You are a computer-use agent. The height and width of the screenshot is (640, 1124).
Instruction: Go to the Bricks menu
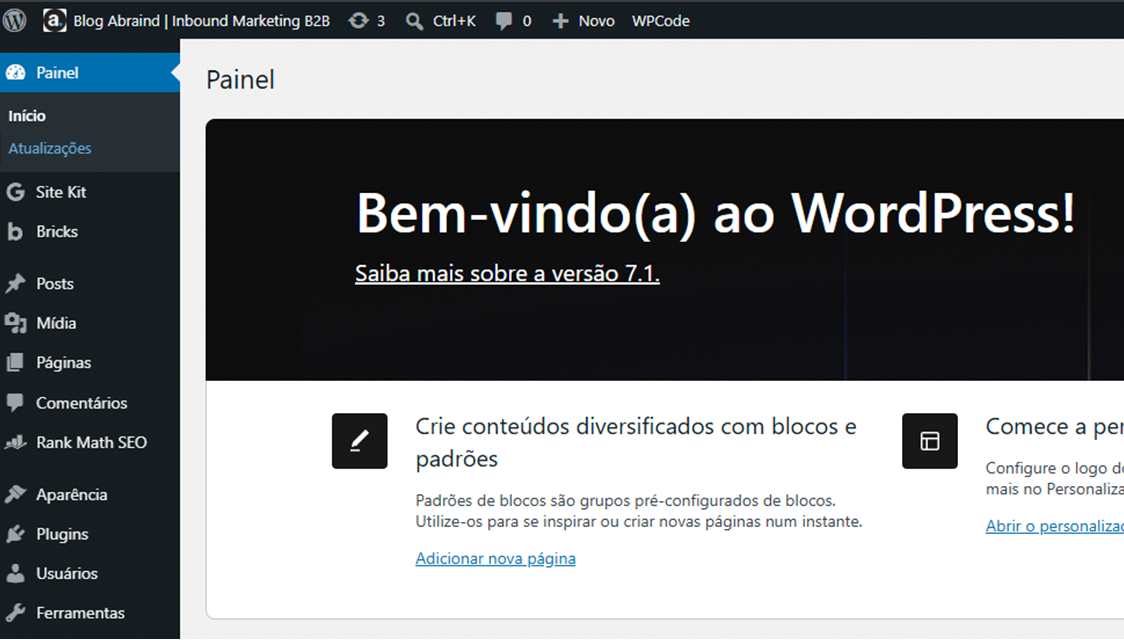[90, 231]
